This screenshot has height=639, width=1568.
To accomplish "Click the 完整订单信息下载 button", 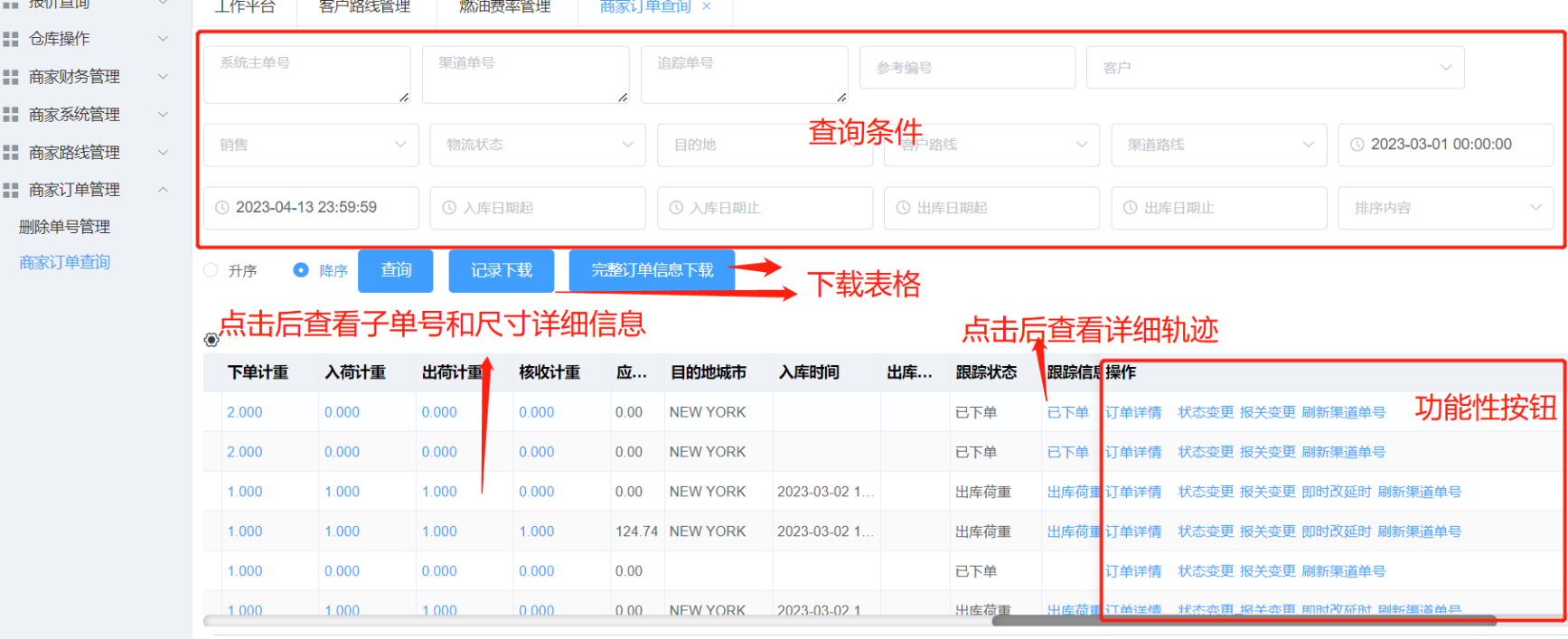I will (652, 270).
